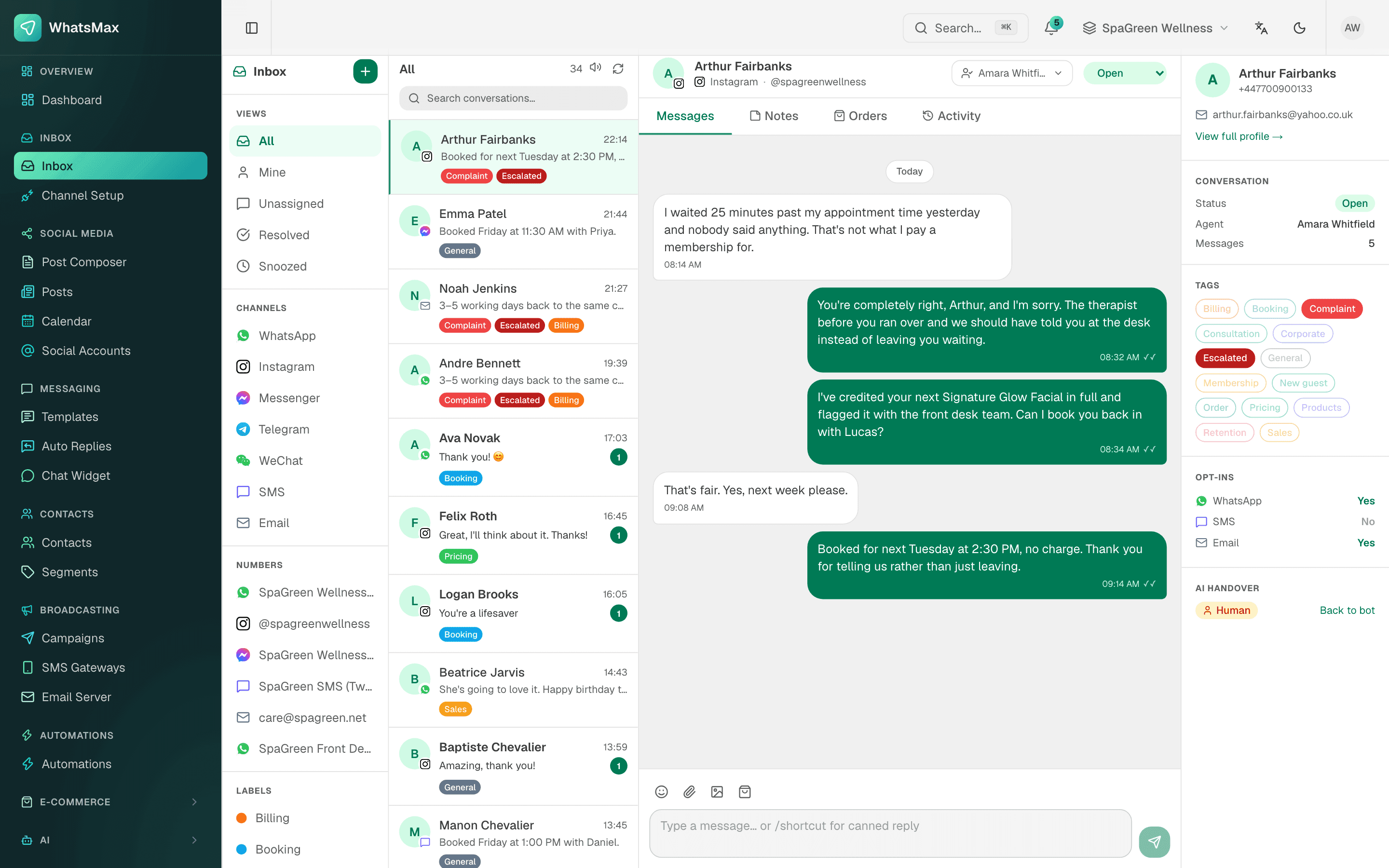Viewport: 1389px width, 868px height.
Task: Expand the E-Commerce sidebar section
Action: pos(110,801)
